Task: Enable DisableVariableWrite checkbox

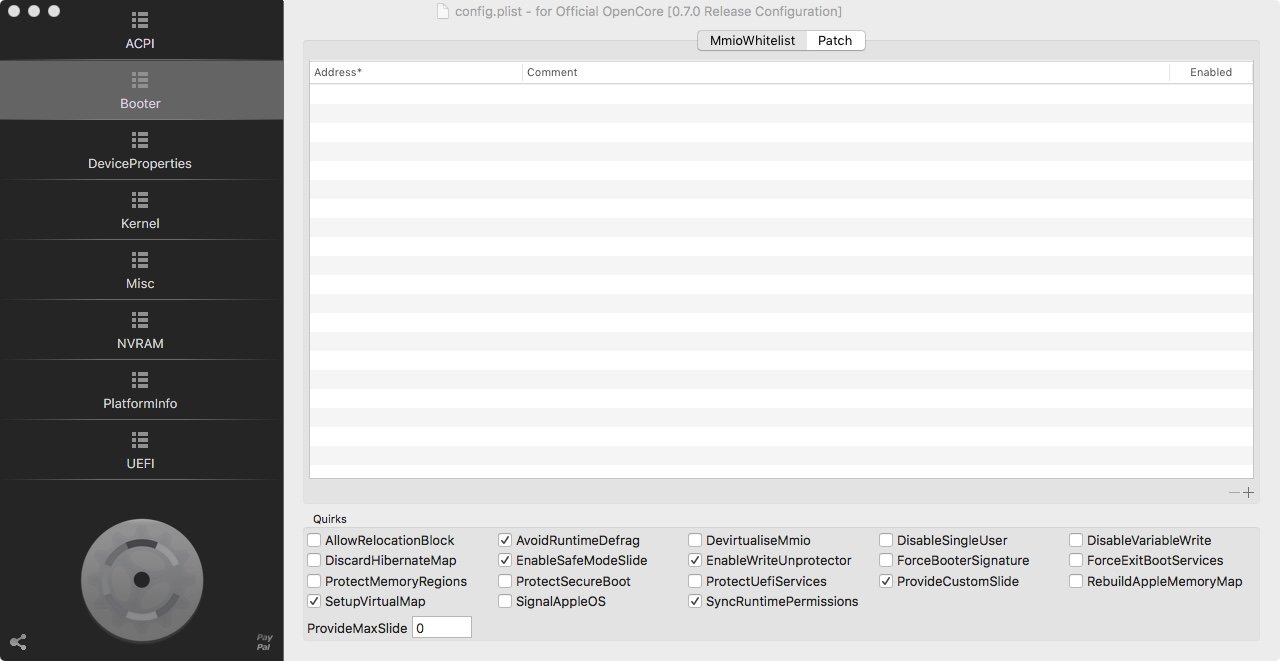Action: [x=1076, y=540]
